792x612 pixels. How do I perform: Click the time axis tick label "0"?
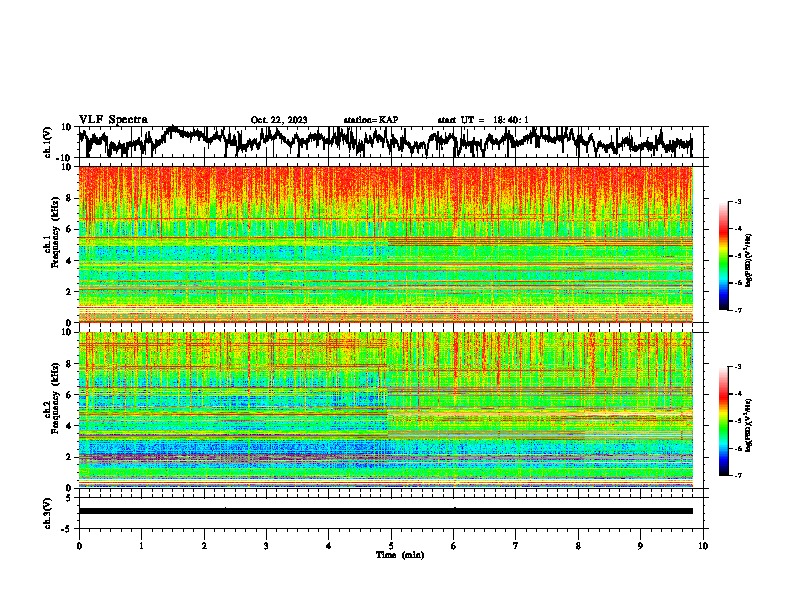[79, 546]
